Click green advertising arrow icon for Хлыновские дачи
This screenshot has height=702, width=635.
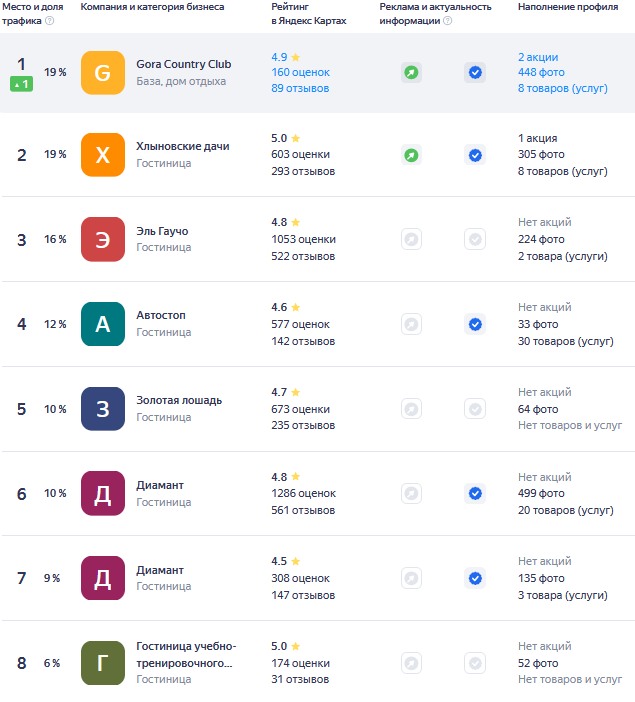click(411, 155)
